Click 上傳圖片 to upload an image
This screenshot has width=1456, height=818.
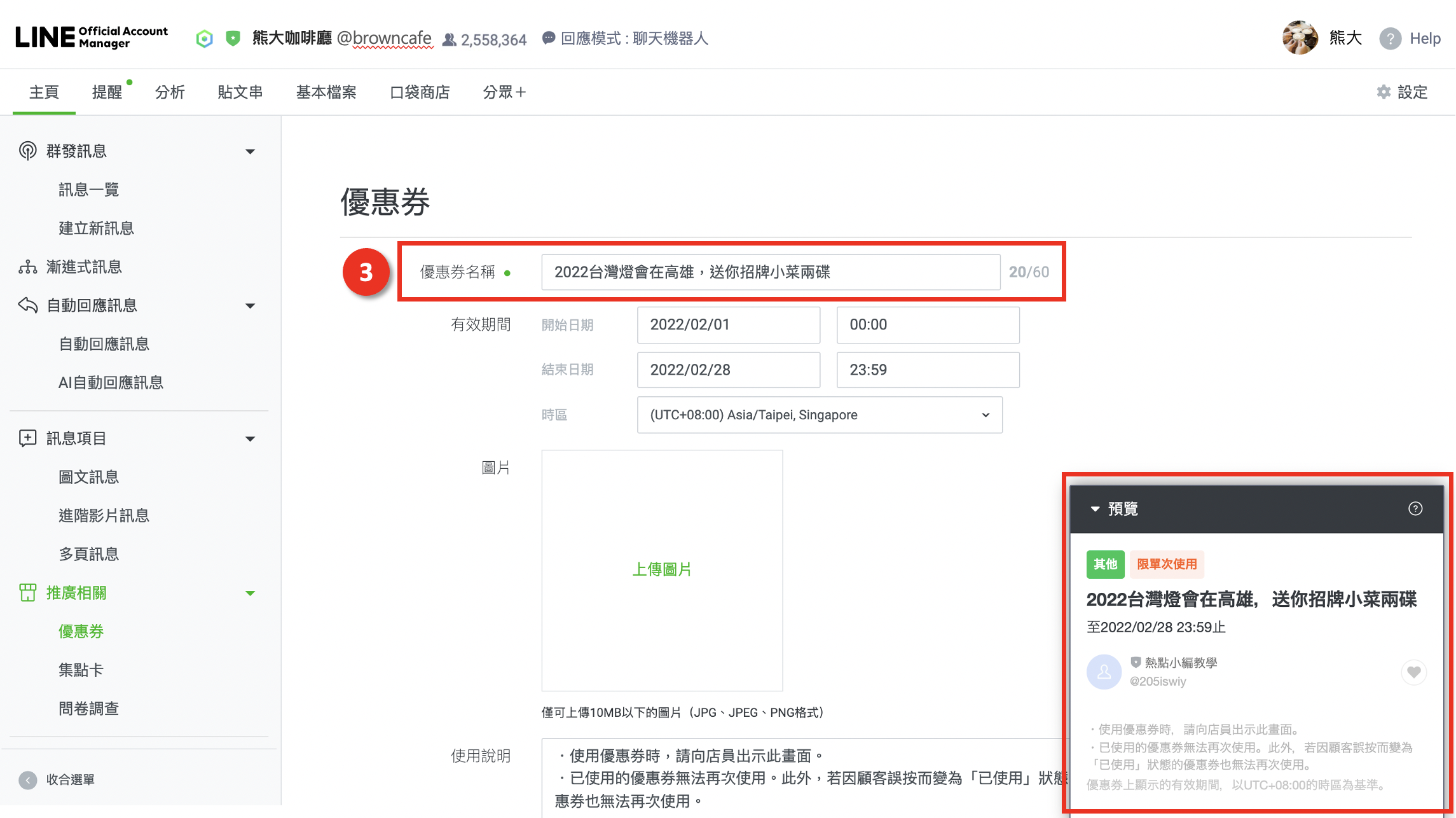pos(661,570)
